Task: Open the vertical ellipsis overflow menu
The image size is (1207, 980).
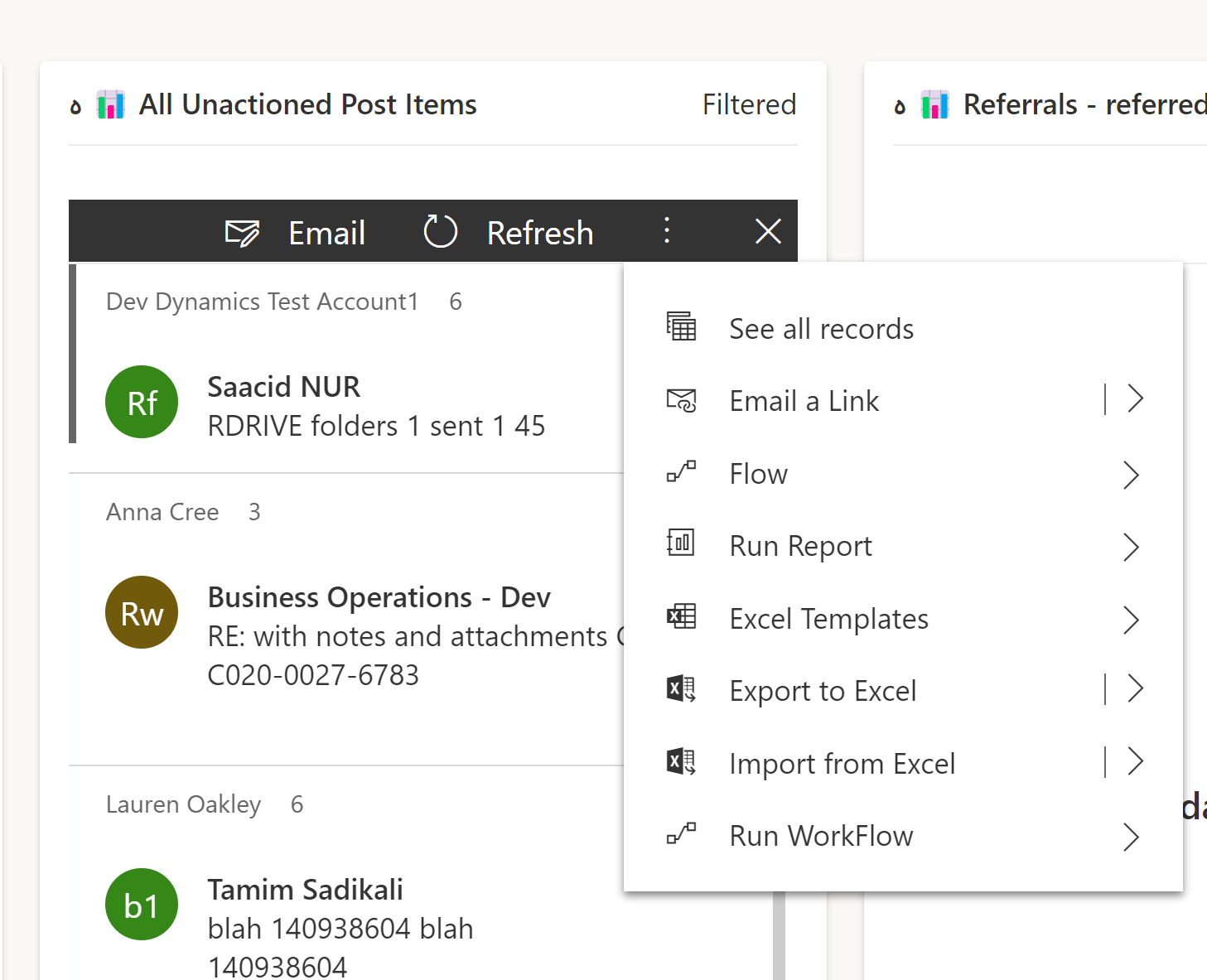Action: point(666,230)
